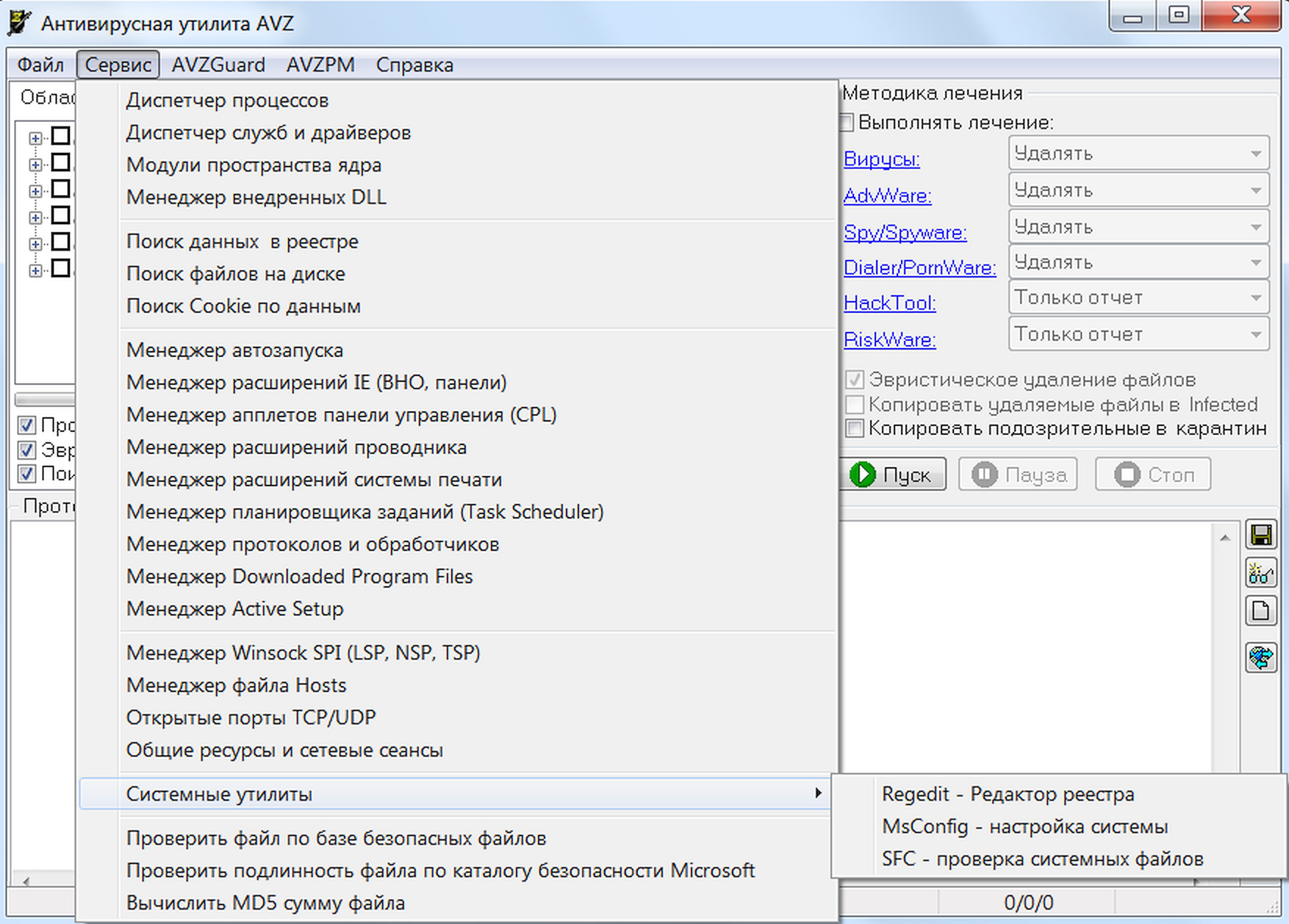Toggle the checkbox beginning with Про
The width and height of the screenshot is (1289, 924).
(27, 425)
